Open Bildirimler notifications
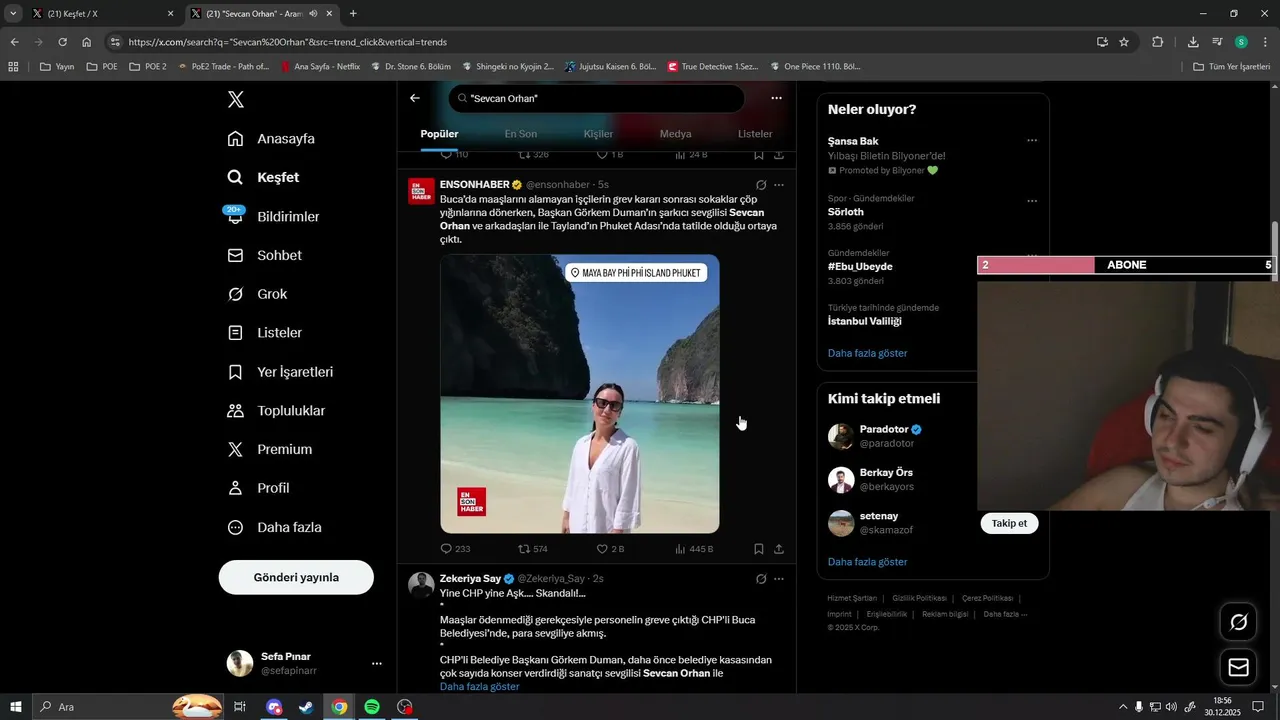This screenshot has height=720, width=1280. click(x=273, y=216)
